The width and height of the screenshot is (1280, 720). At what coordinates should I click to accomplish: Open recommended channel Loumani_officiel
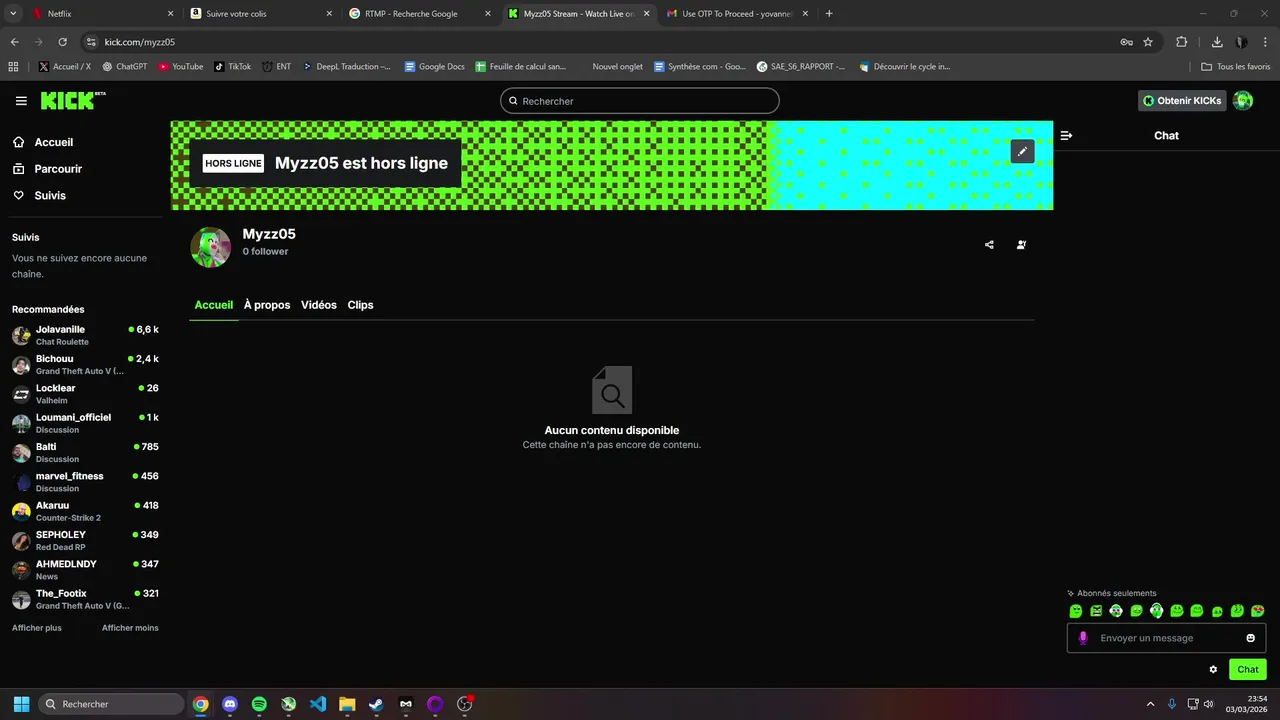[85, 423]
